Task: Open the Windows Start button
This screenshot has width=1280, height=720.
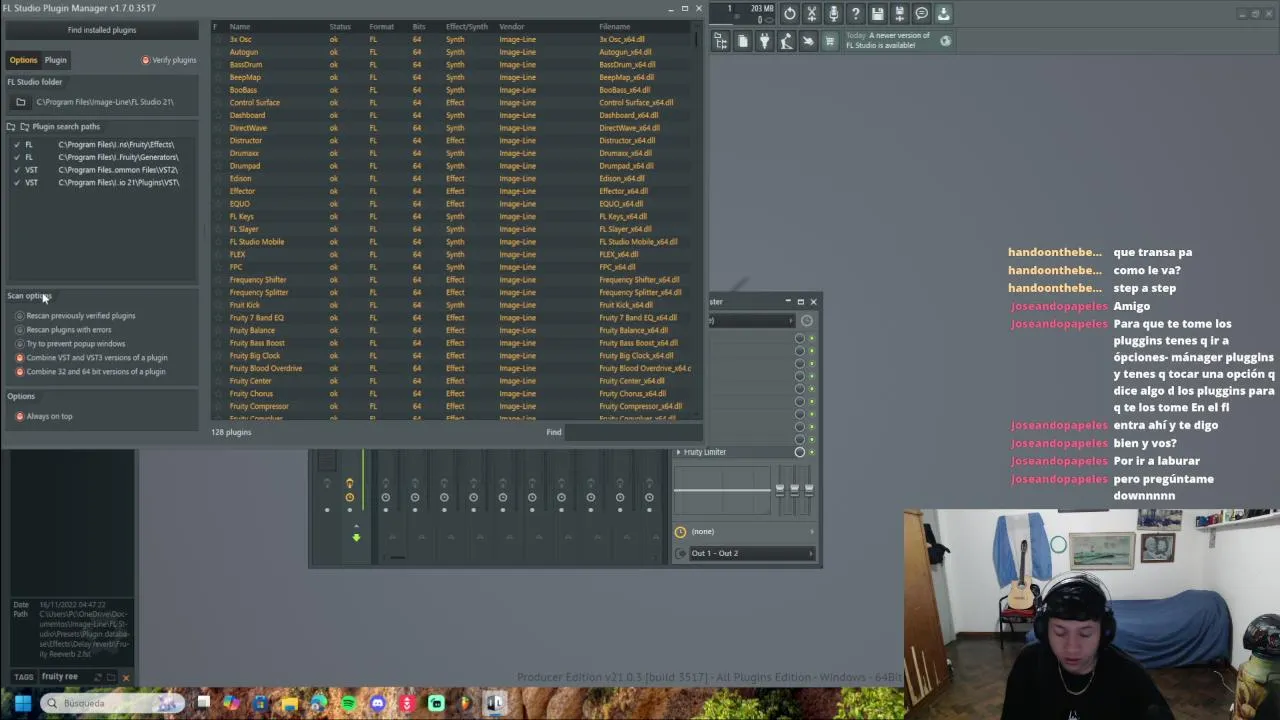Action: point(22,703)
